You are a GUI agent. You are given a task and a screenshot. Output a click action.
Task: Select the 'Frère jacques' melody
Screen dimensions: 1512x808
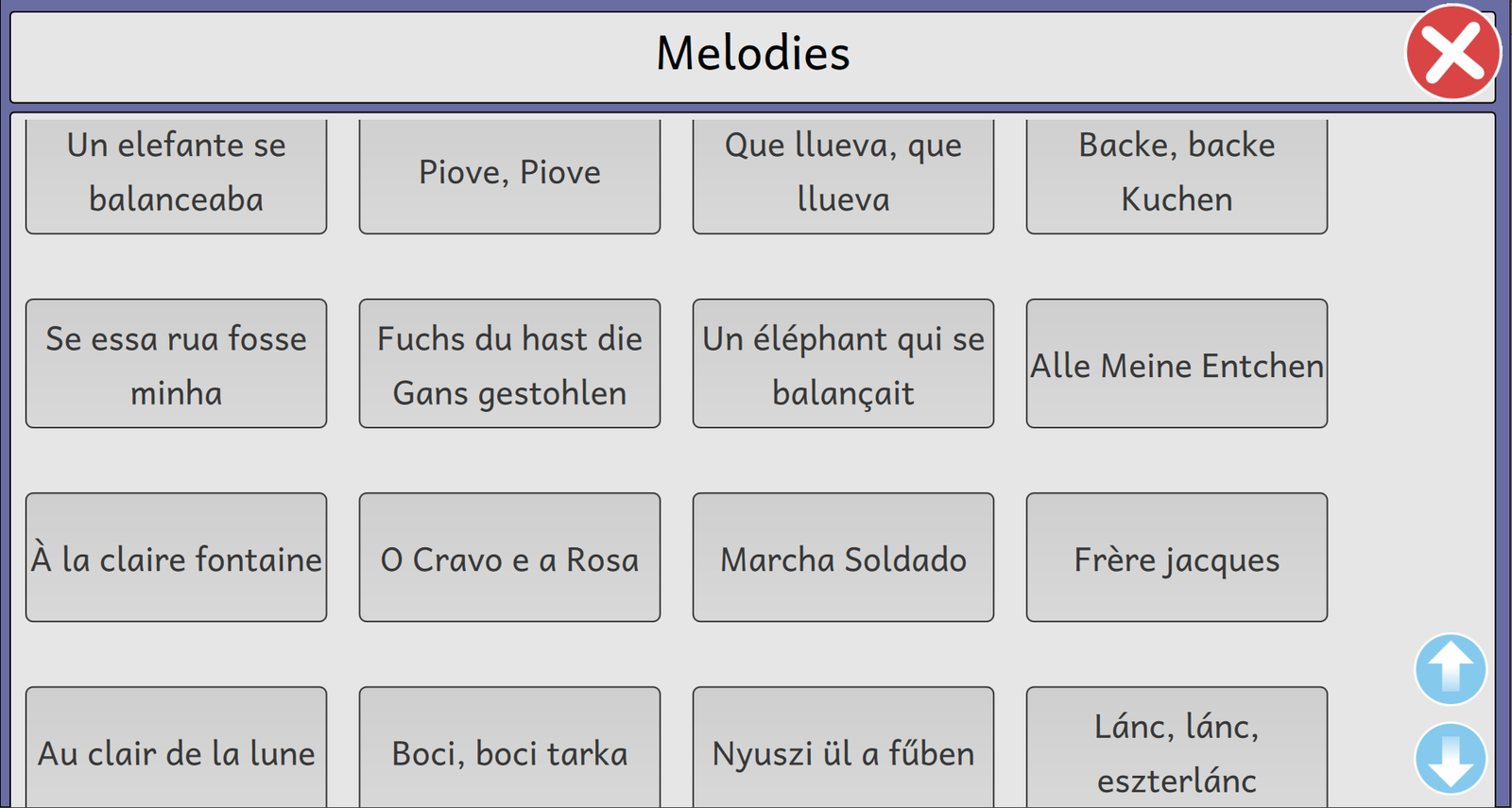(1177, 558)
